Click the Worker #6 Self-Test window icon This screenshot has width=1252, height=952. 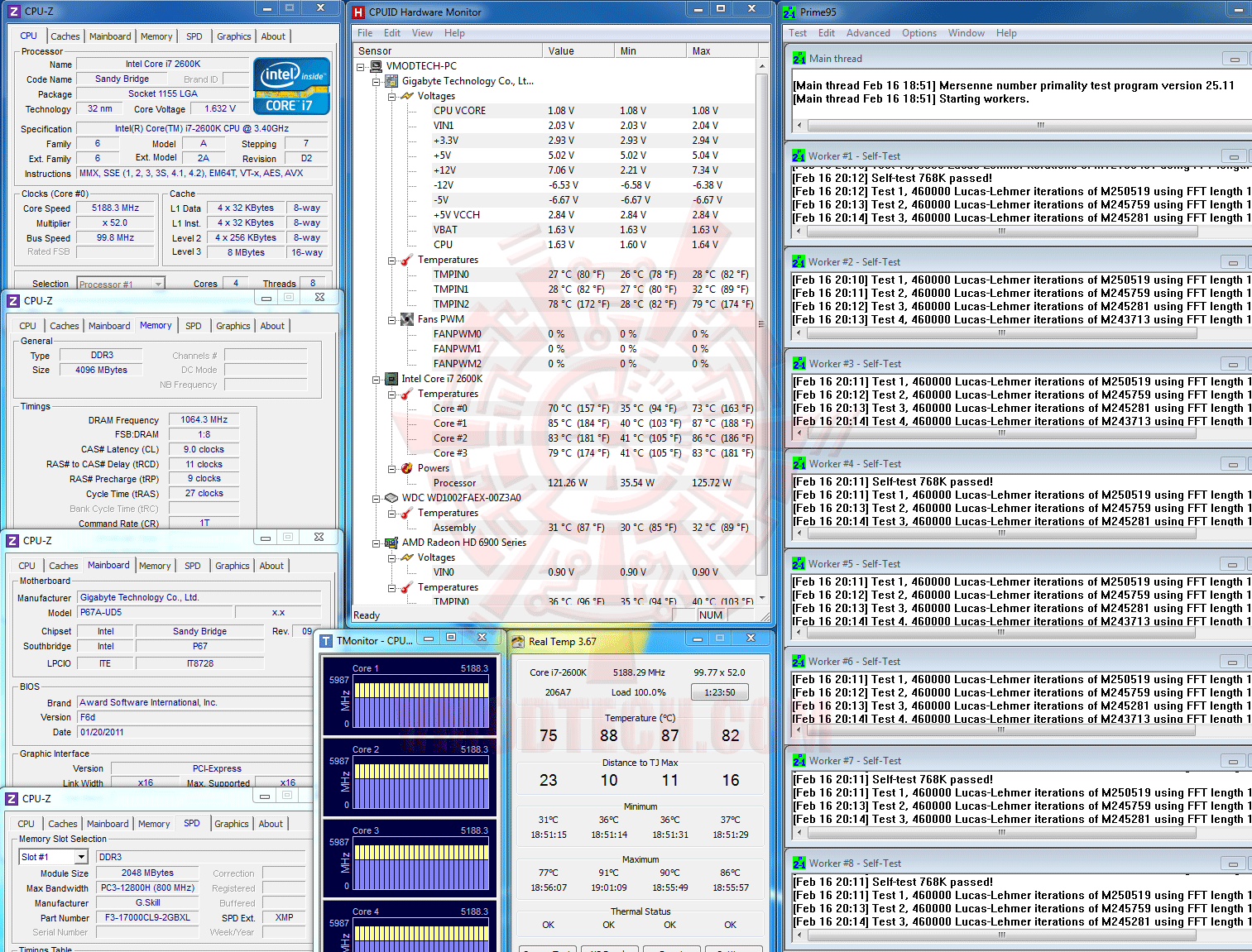click(x=799, y=662)
